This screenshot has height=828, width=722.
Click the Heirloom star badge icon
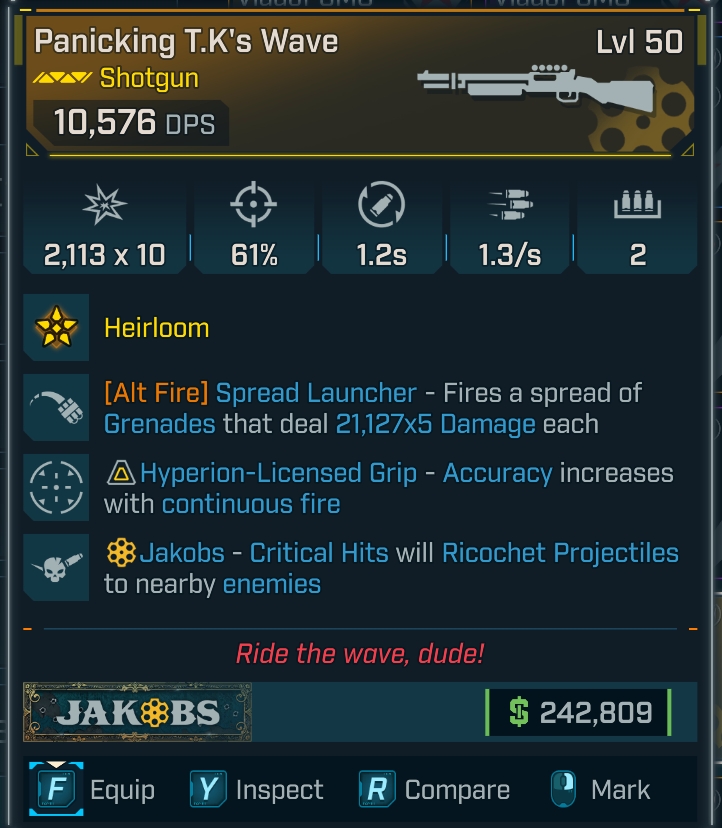[56, 328]
